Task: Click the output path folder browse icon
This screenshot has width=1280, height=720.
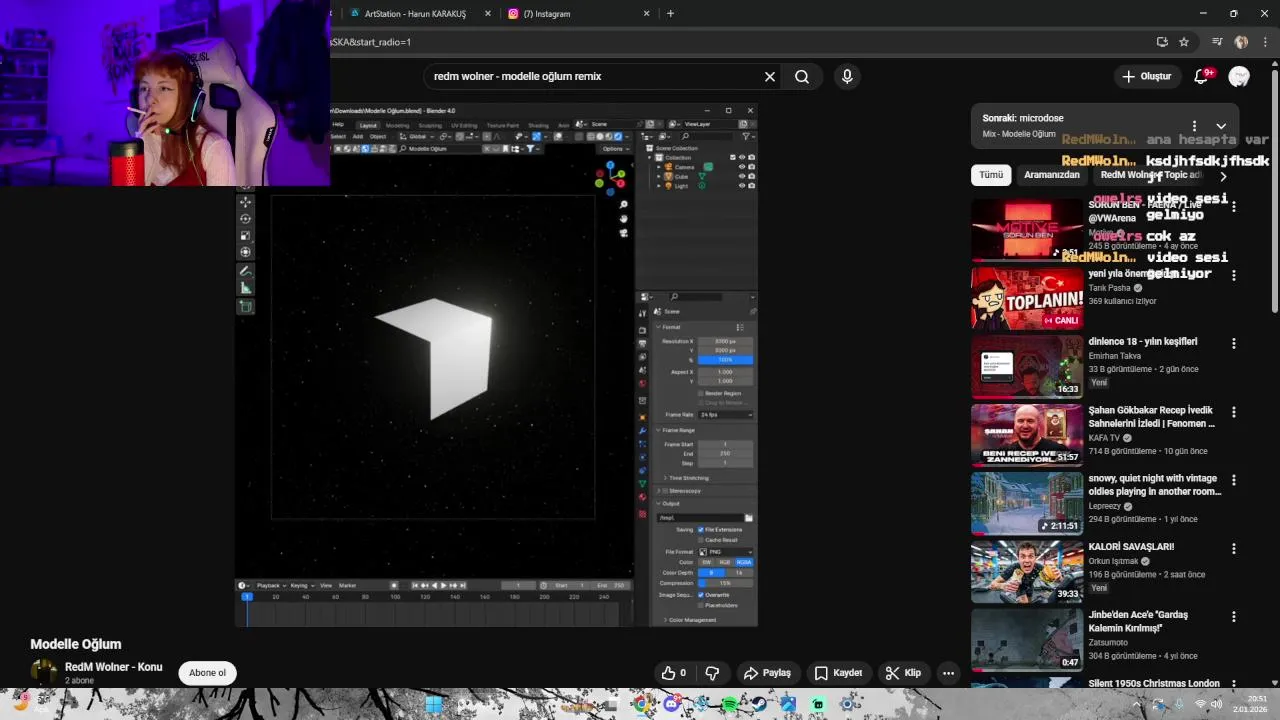Action: 748,518
